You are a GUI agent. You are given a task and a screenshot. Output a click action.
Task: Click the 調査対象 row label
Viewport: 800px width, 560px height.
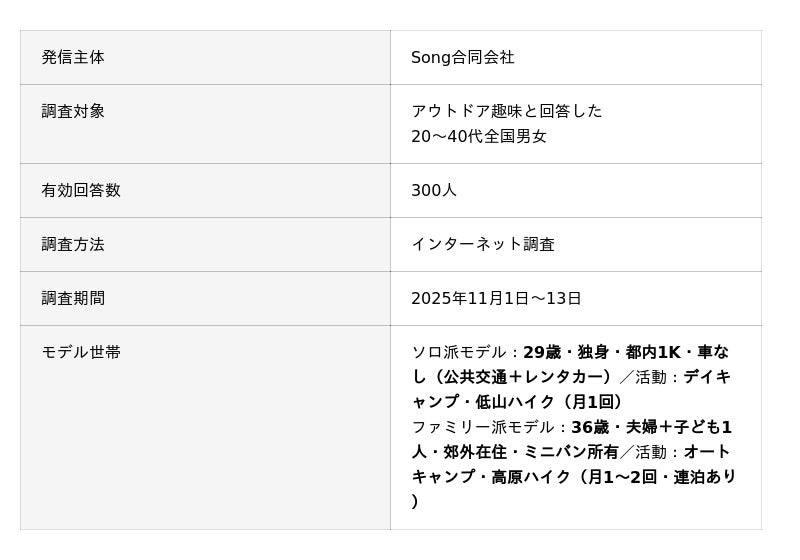(x=73, y=112)
